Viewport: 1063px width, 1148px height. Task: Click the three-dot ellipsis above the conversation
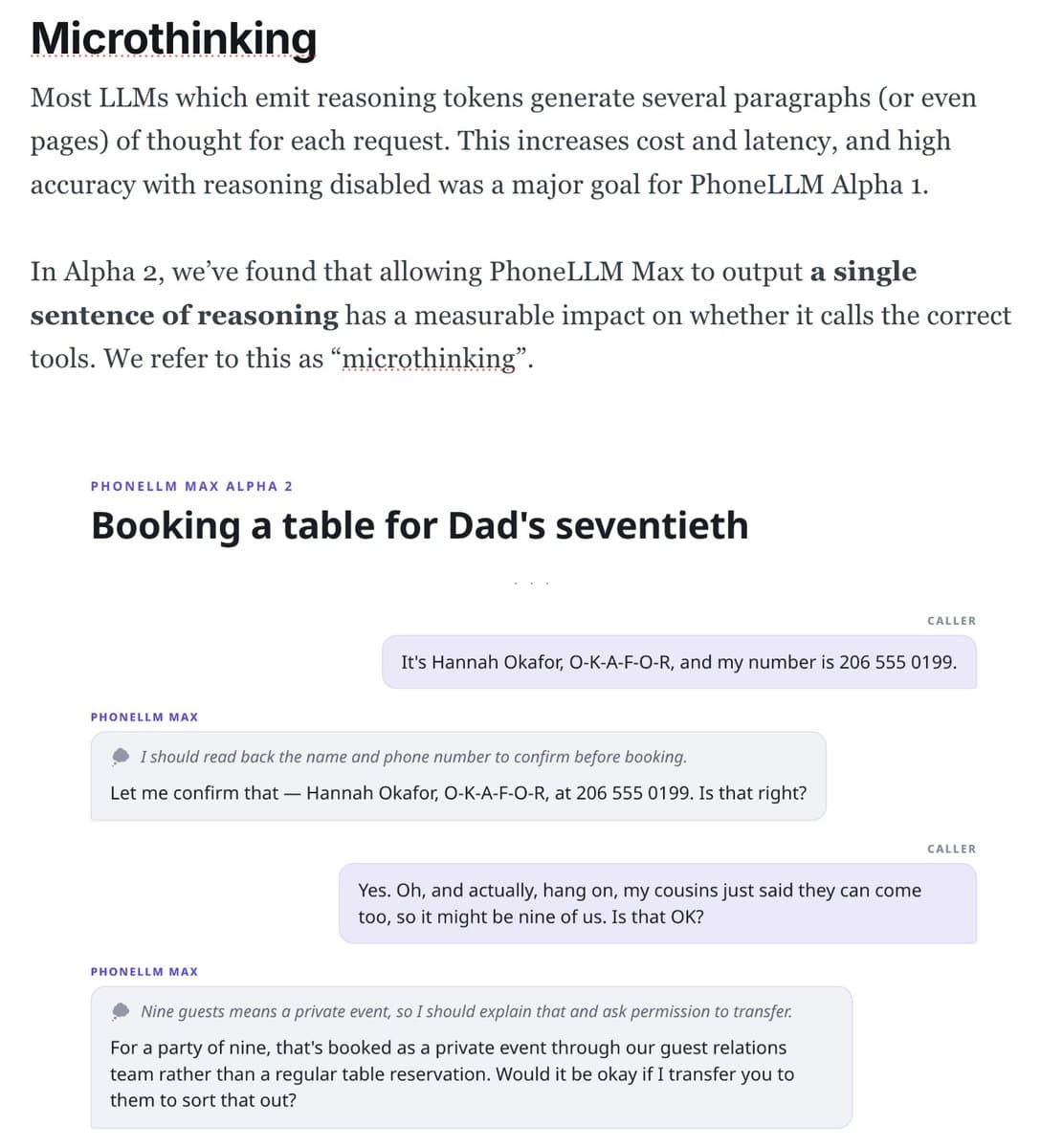click(x=531, y=583)
